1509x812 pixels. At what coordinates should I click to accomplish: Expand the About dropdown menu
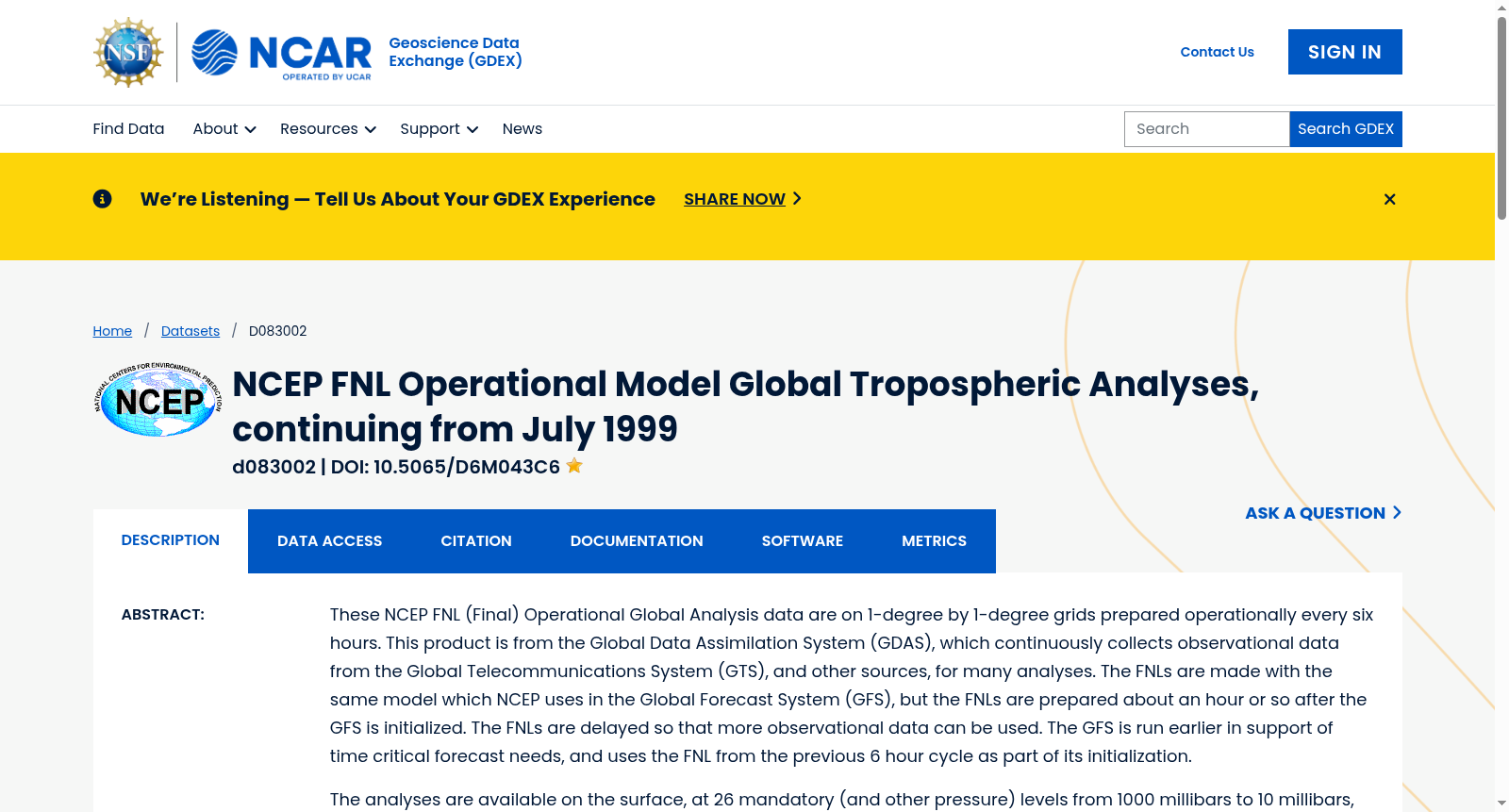tap(224, 129)
